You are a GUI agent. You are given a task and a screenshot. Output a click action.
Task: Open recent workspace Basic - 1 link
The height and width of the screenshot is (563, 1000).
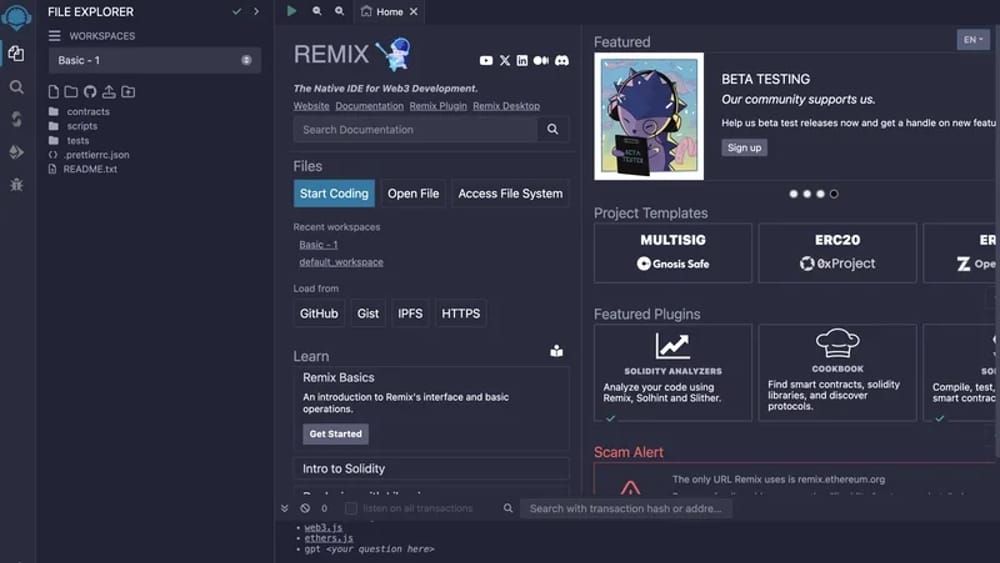318,245
